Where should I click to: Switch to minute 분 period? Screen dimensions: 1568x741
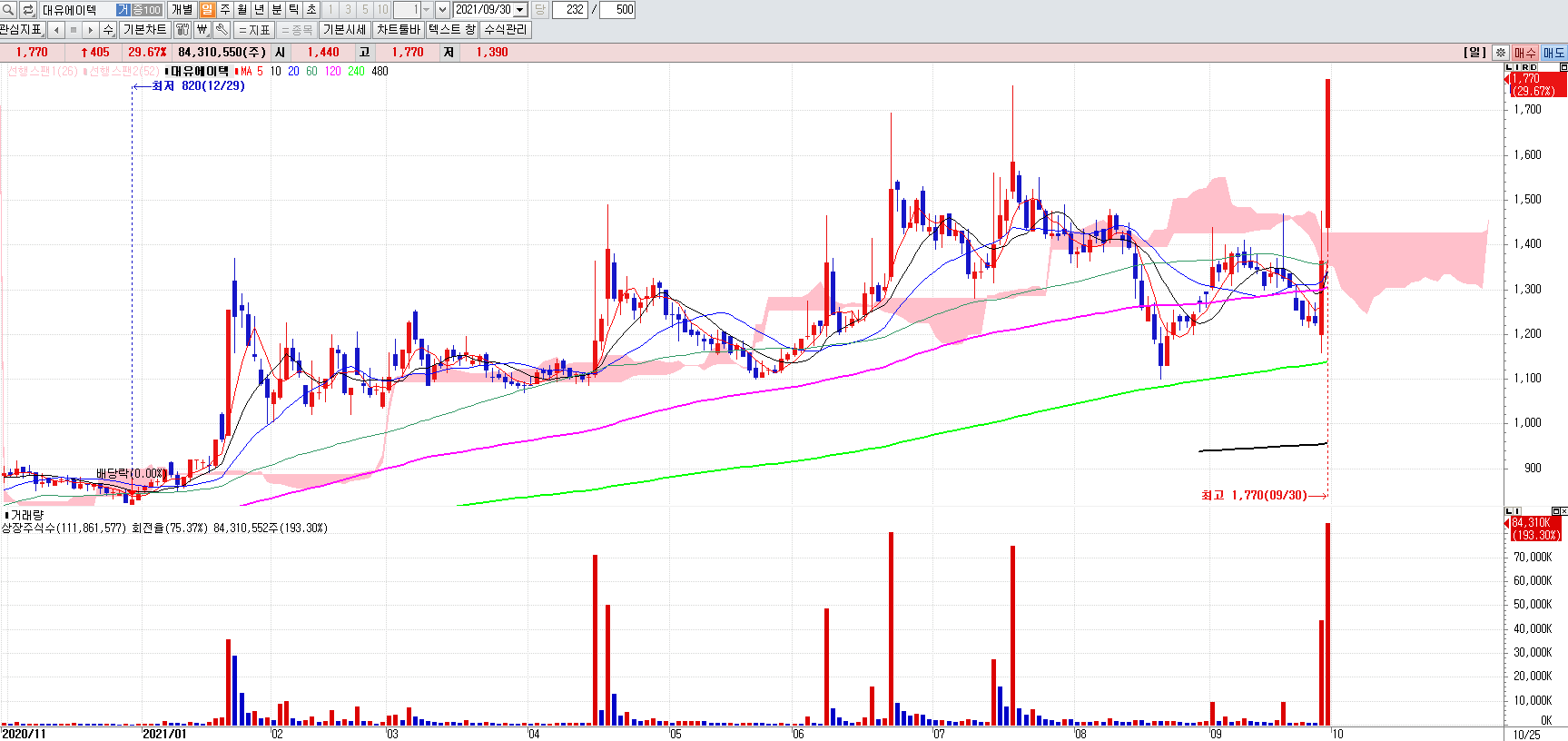coord(276,9)
